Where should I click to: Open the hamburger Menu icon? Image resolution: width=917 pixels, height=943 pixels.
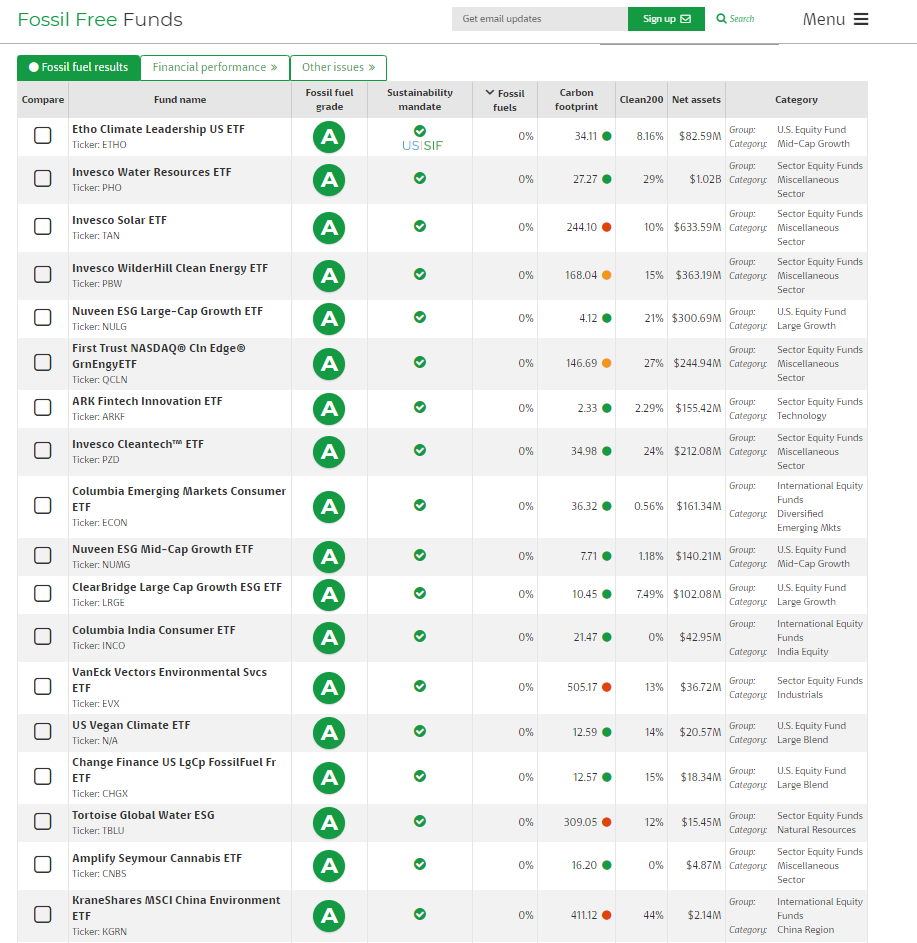[860, 19]
